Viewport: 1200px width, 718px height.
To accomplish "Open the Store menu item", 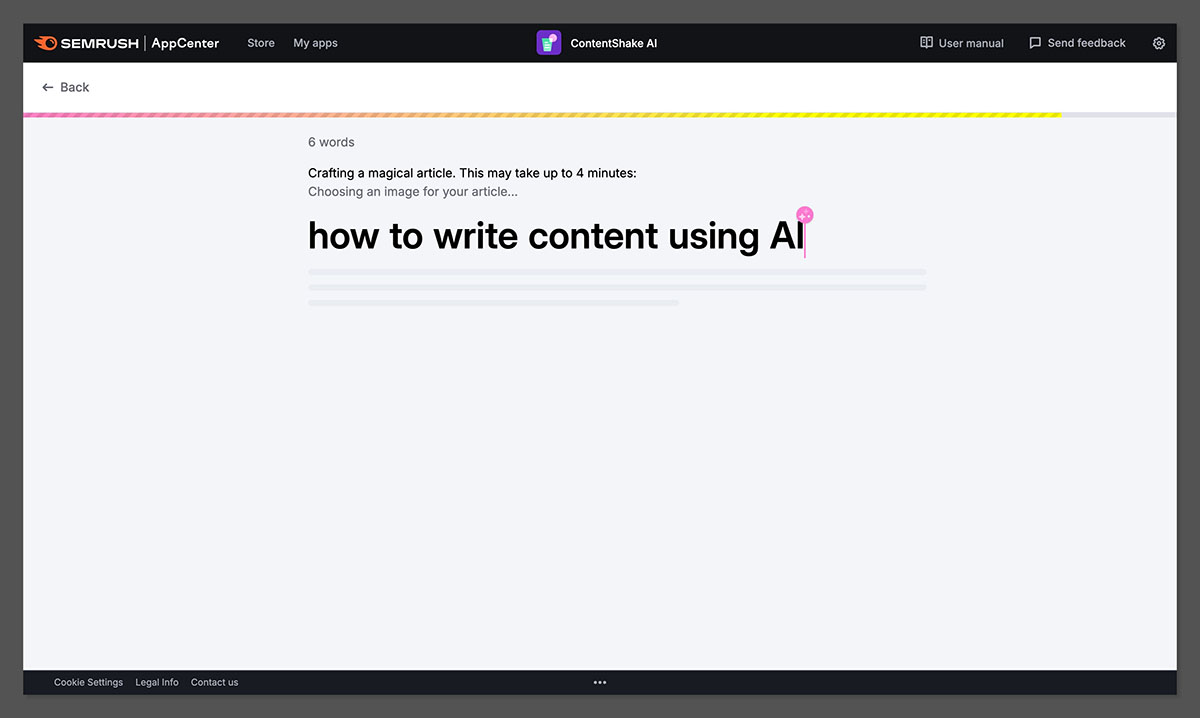I will (260, 43).
